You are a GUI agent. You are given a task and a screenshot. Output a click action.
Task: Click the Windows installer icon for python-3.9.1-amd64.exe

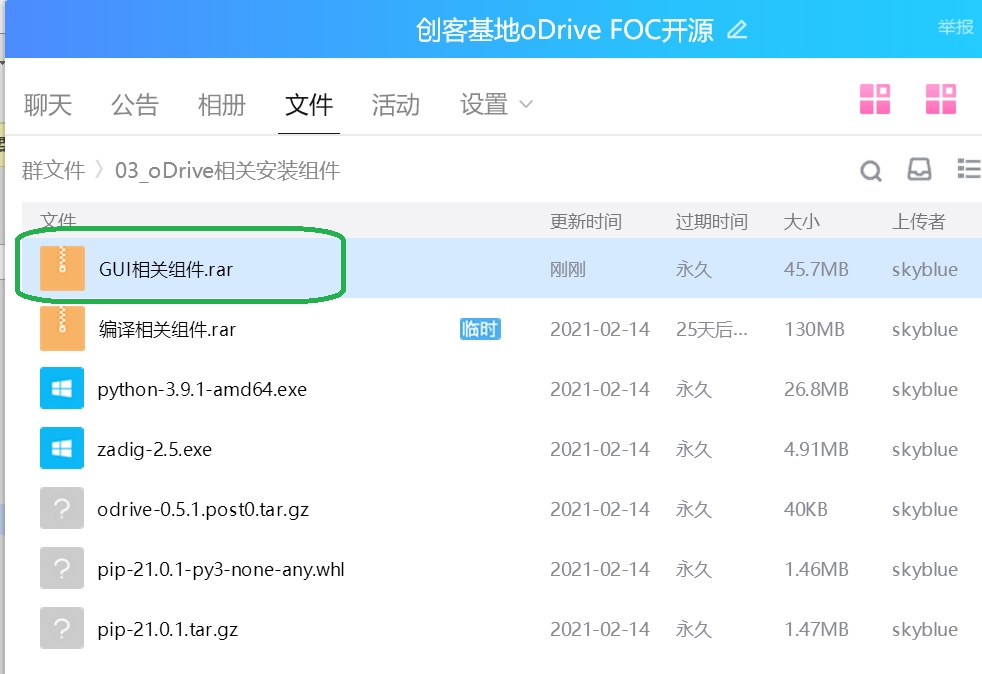[61, 388]
